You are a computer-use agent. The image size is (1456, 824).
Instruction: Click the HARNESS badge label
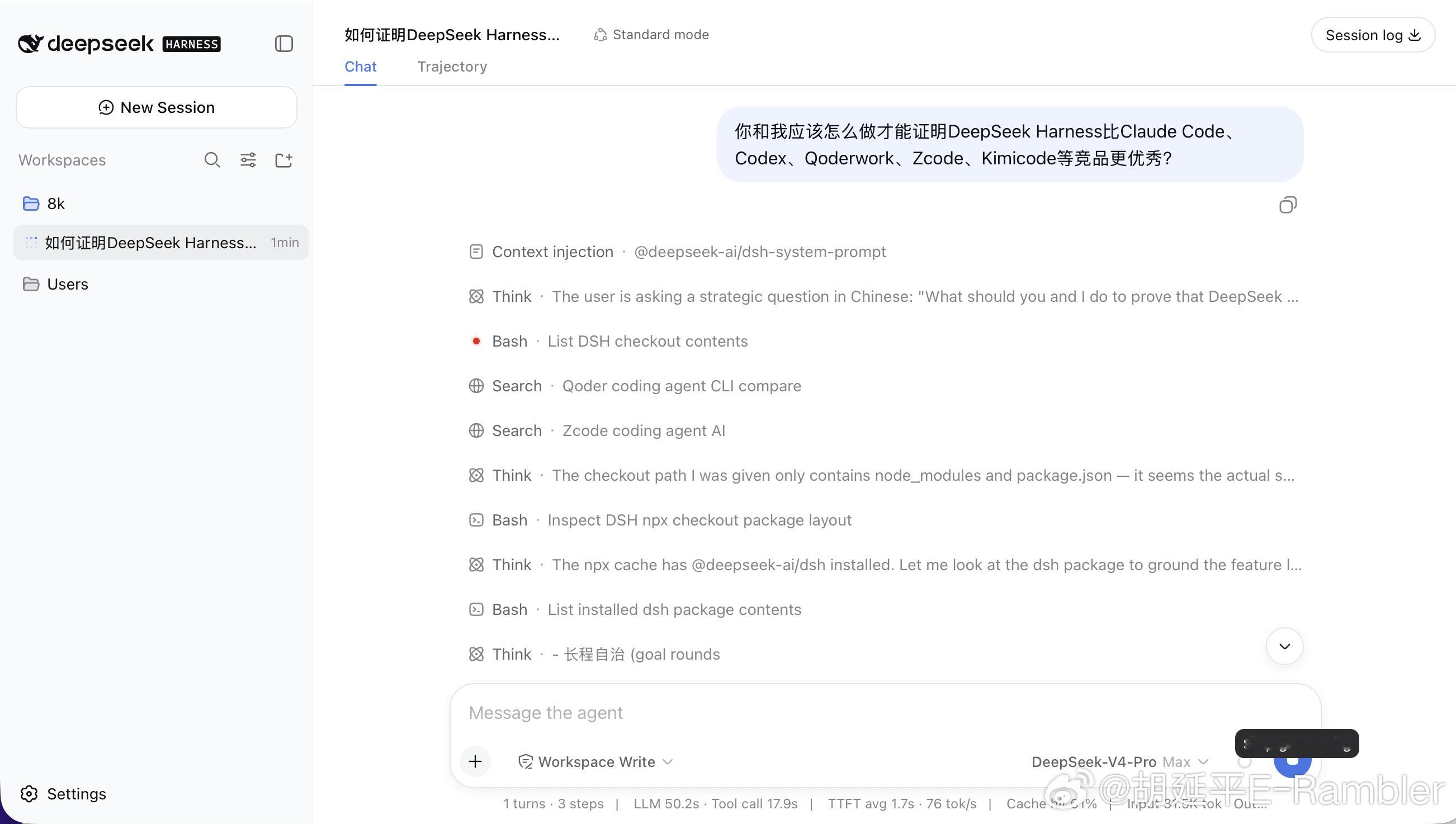click(x=191, y=44)
